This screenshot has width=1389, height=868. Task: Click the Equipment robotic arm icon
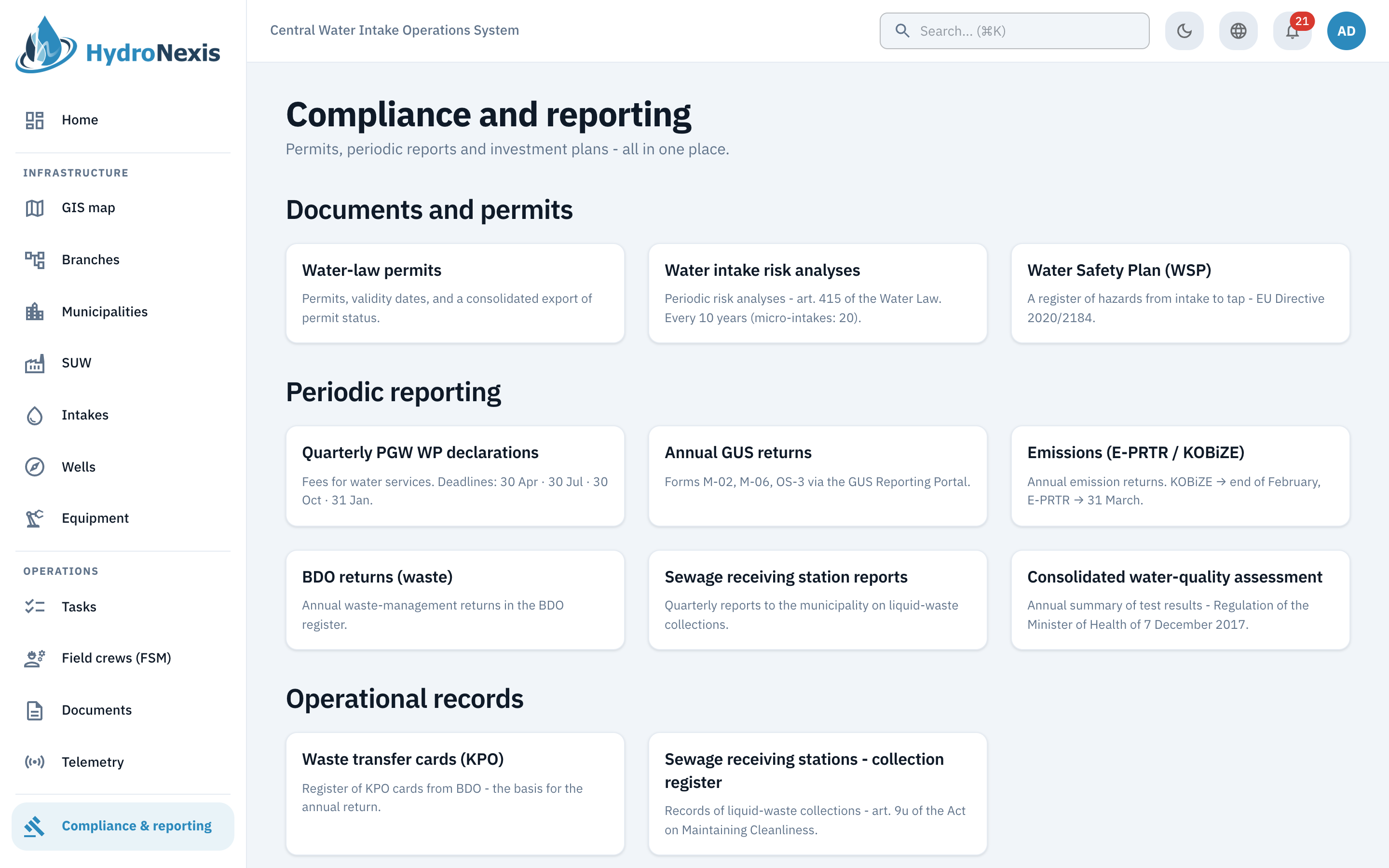pyautogui.click(x=34, y=518)
